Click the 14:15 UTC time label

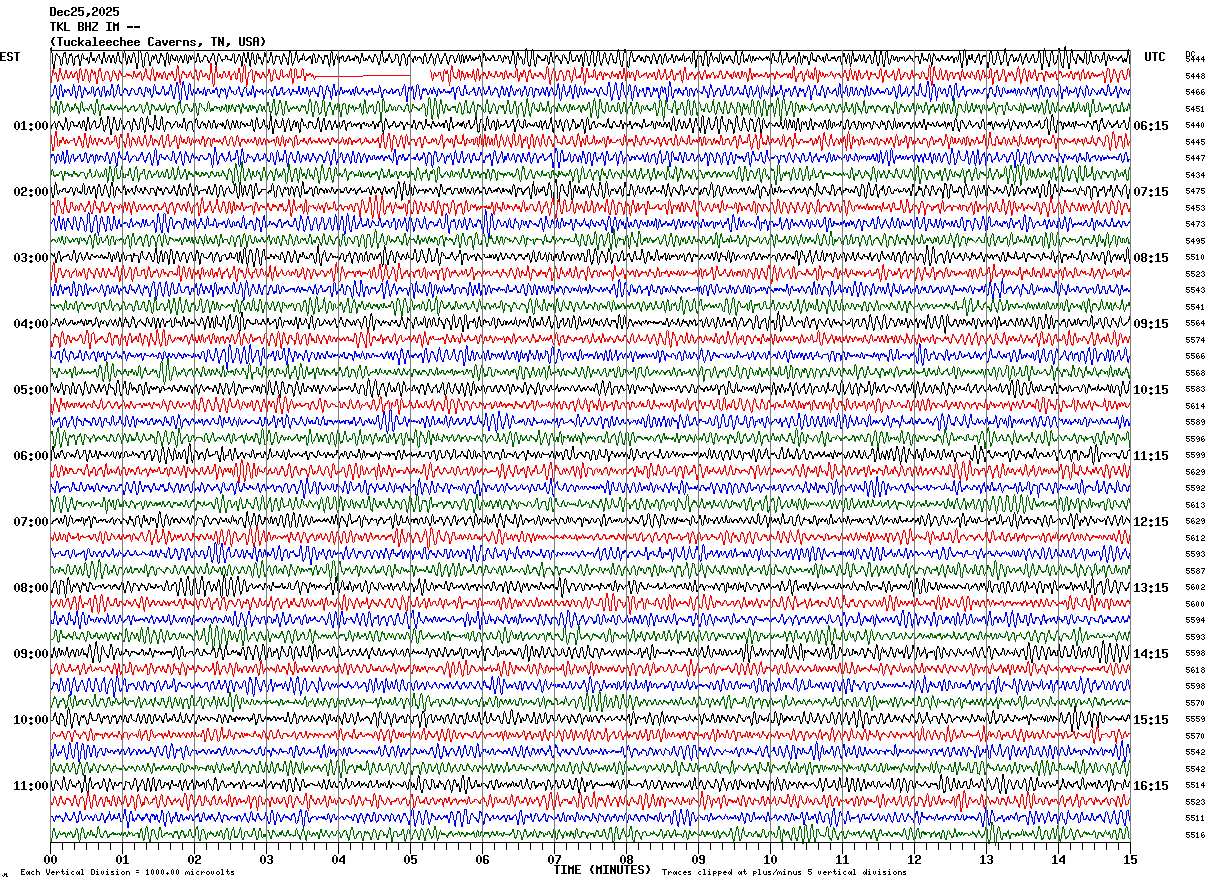pos(1151,654)
